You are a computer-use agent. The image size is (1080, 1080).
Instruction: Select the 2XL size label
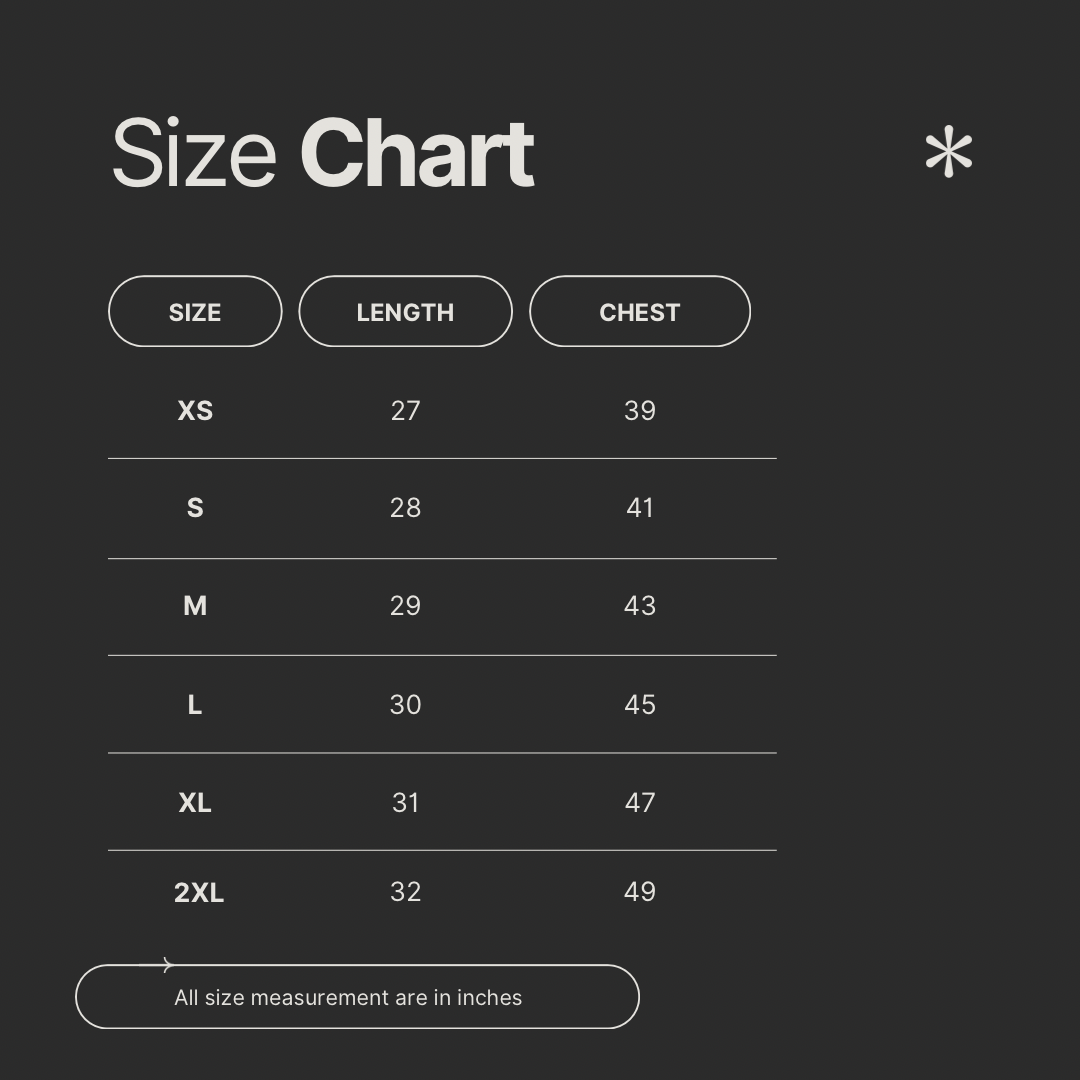199,892
